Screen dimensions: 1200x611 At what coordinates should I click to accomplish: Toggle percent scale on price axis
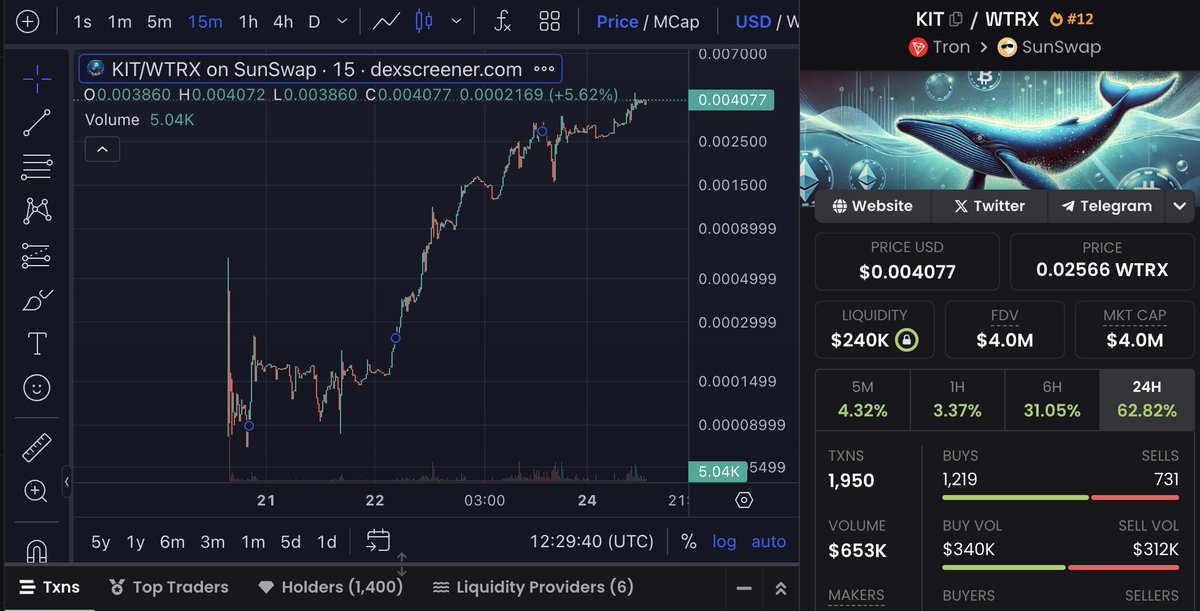coord(688,541)
